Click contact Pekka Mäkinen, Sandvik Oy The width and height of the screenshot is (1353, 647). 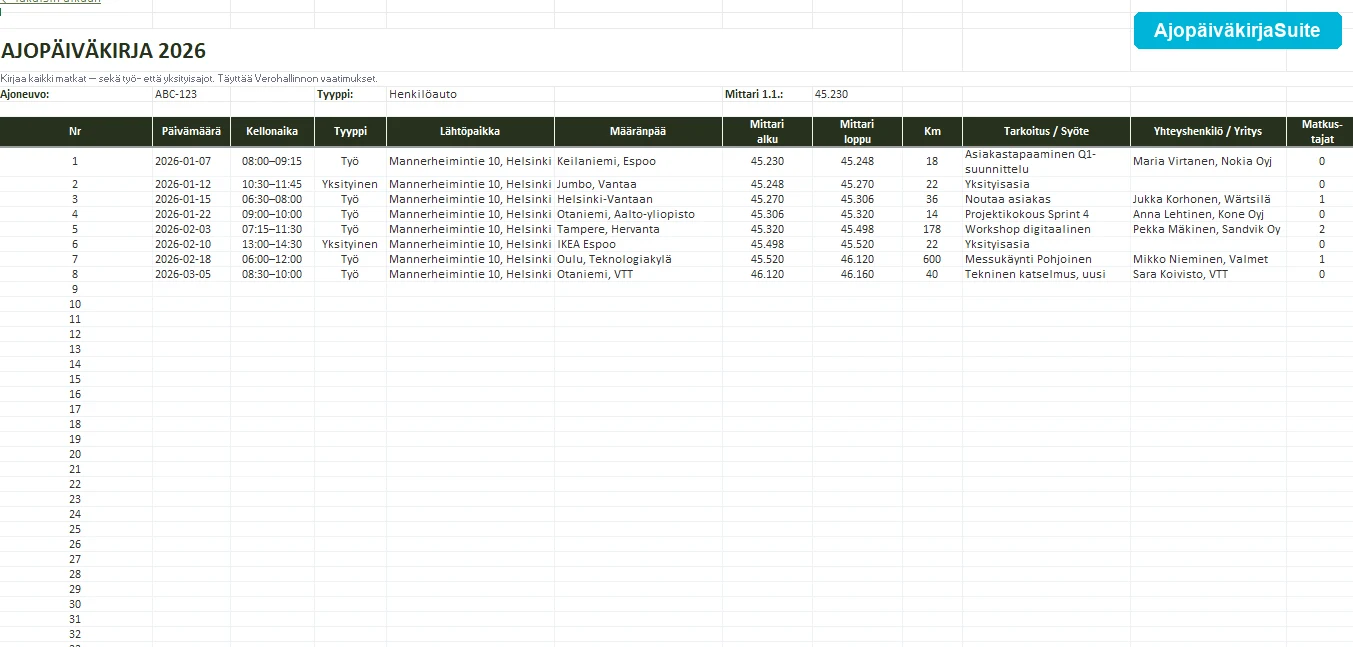tap(1208, 229)
